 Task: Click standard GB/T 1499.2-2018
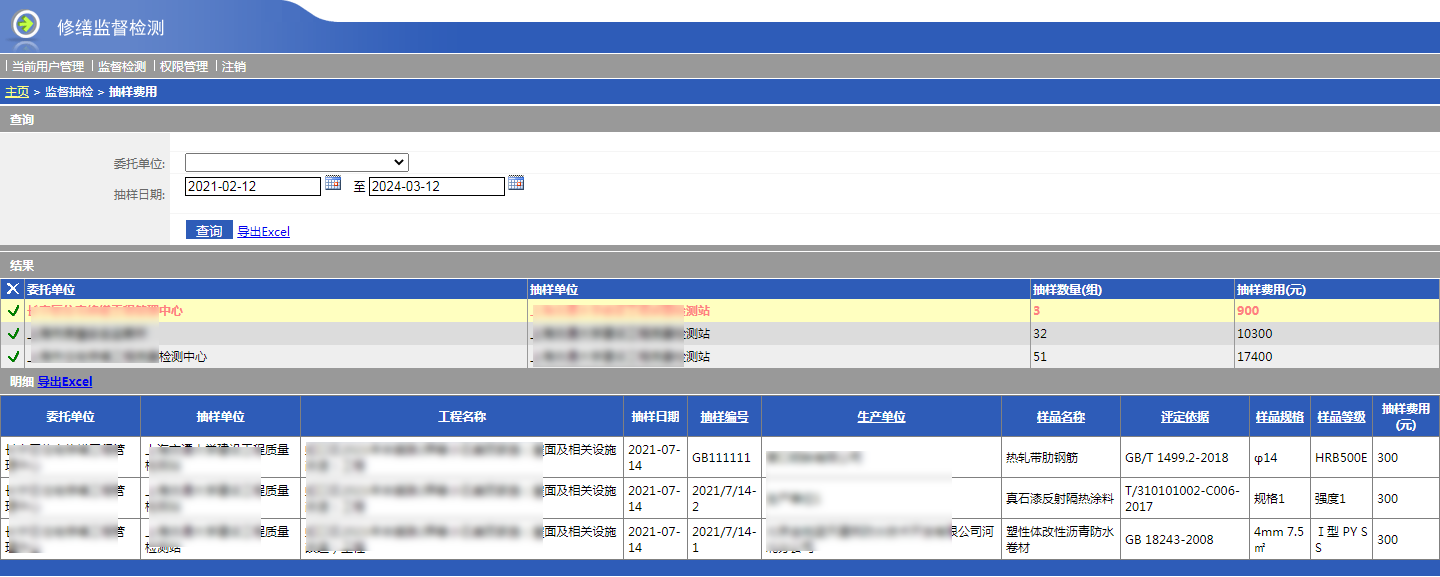click(x=1176, y=457)
